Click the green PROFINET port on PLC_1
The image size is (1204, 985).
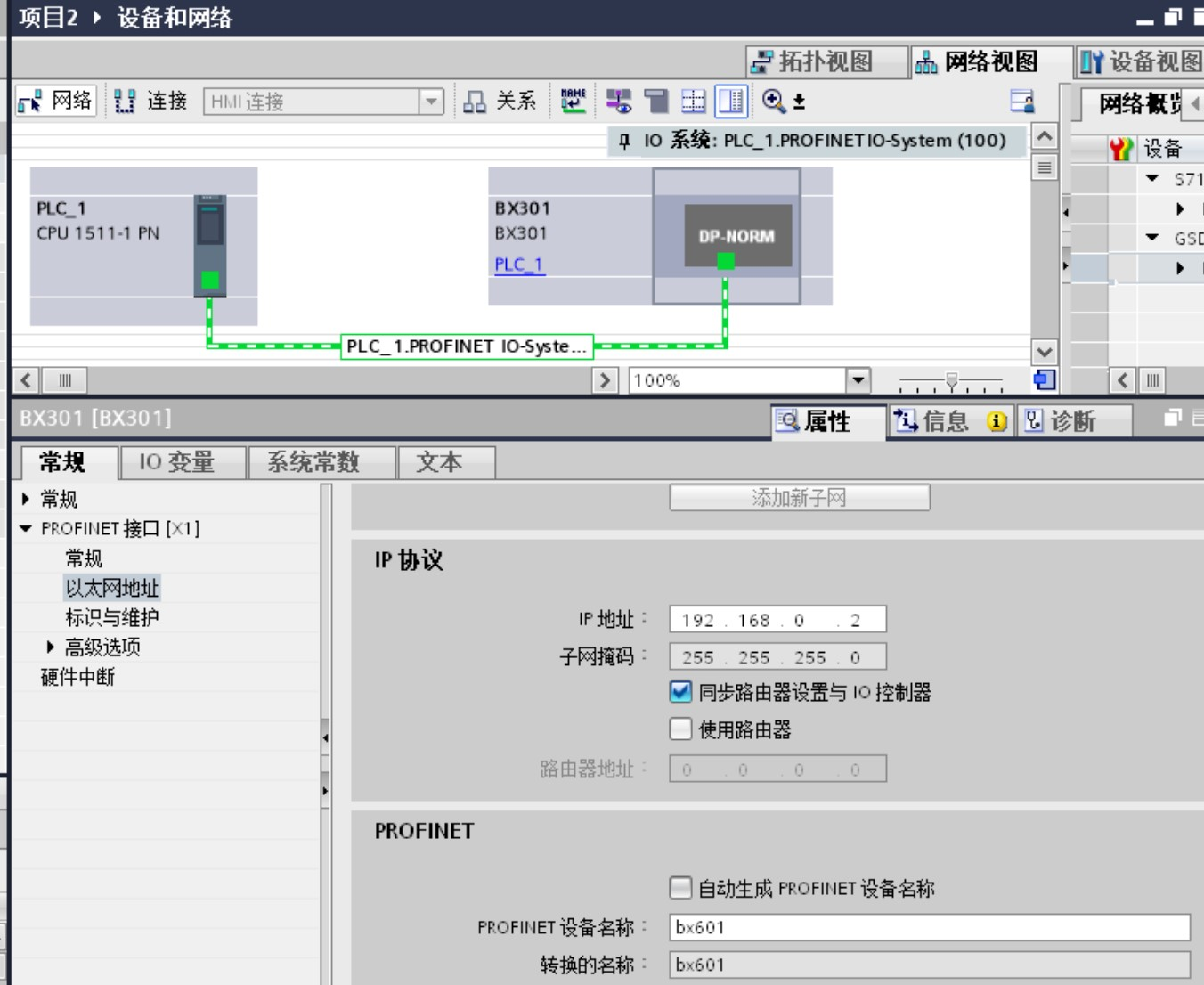[210, 280]
